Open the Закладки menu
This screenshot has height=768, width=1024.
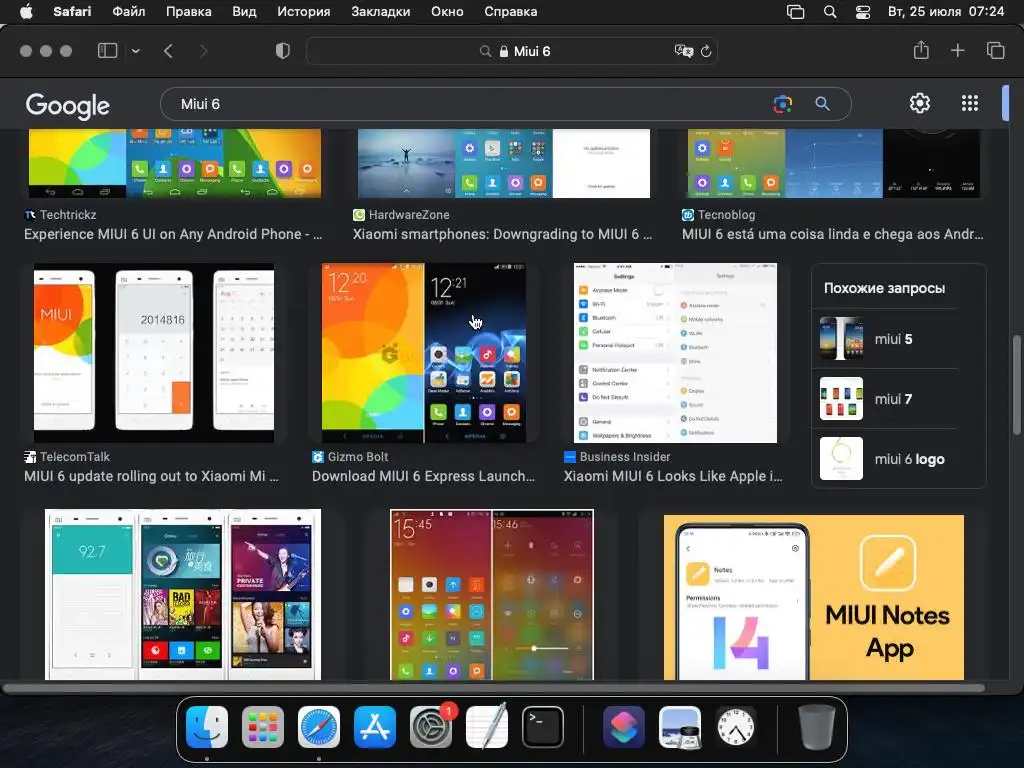381,12
